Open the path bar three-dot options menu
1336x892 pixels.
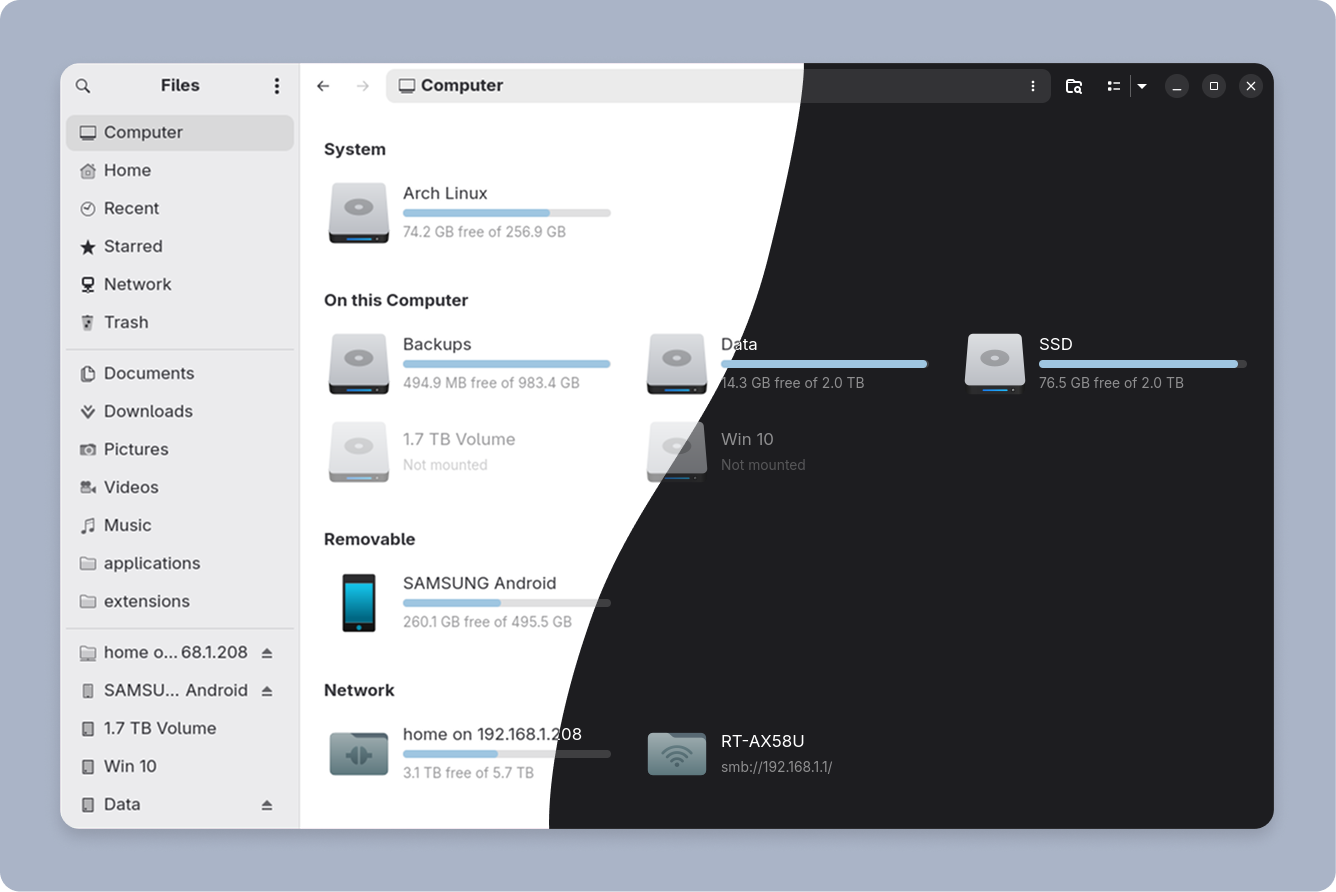click(x=1033, y=86)
